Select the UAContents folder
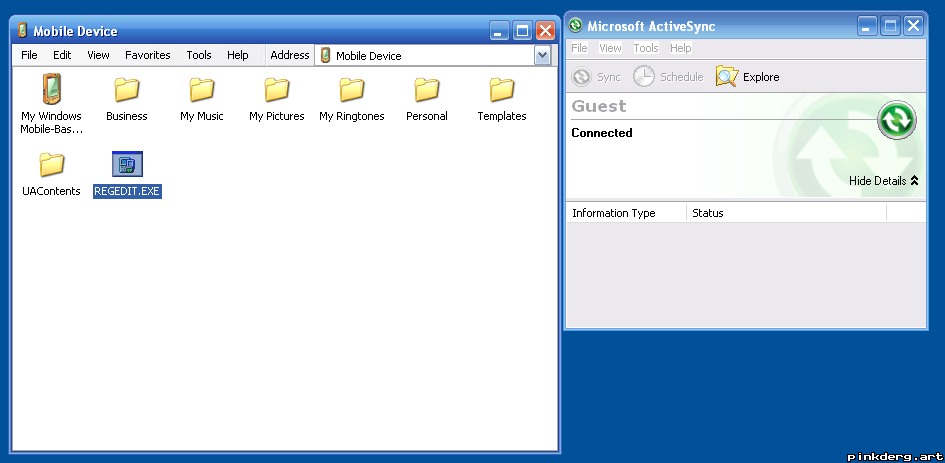This screenshot has width=945, height=463. click(51, 165)
